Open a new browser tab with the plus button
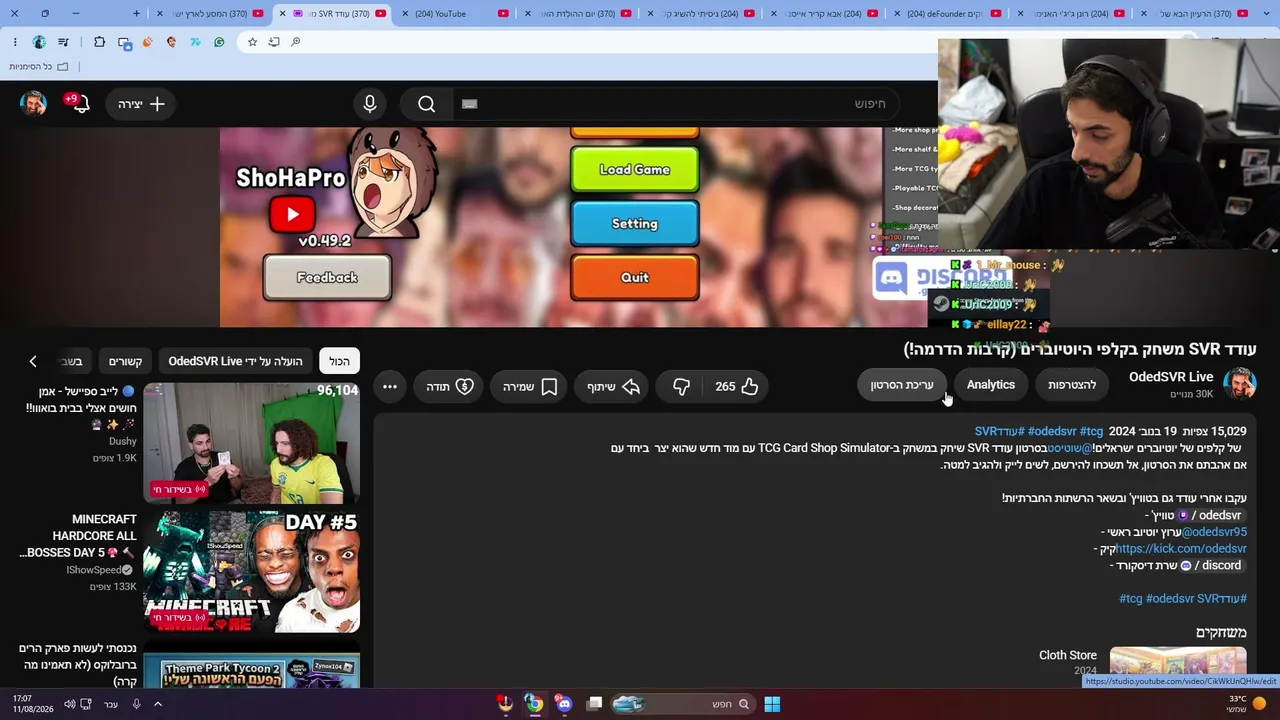 point(137,13)
